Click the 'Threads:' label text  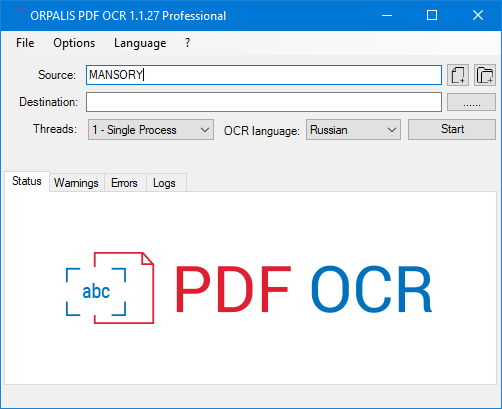coord(55,129)
